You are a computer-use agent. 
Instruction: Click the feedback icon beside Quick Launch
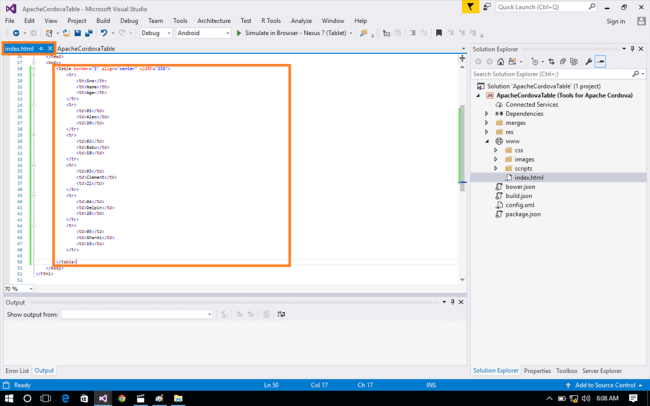(x=489, y=7)
